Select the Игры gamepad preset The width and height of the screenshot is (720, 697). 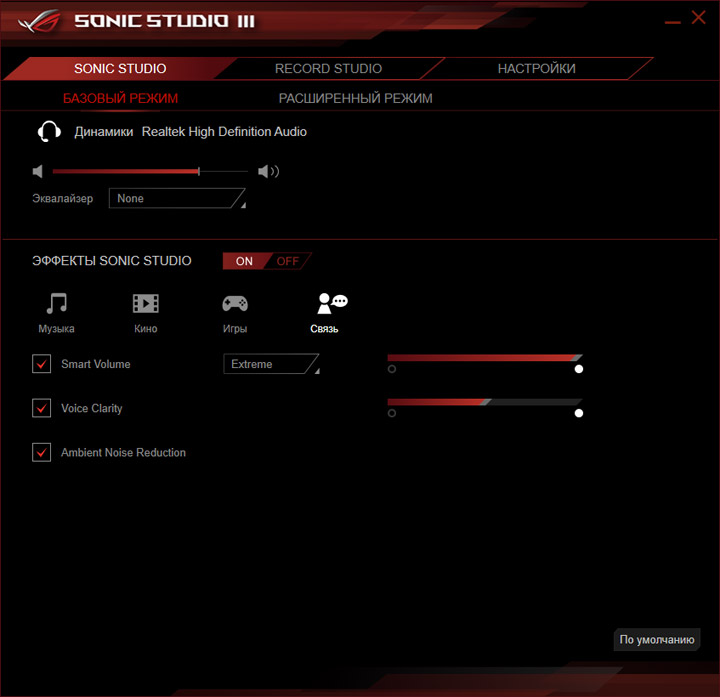tap(235, 313)
